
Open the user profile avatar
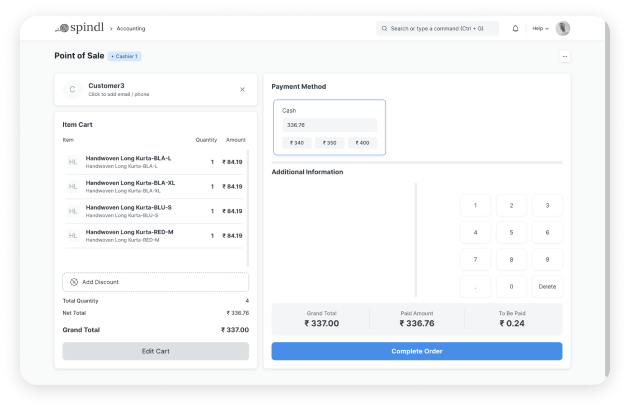click(x=562, y=29)
